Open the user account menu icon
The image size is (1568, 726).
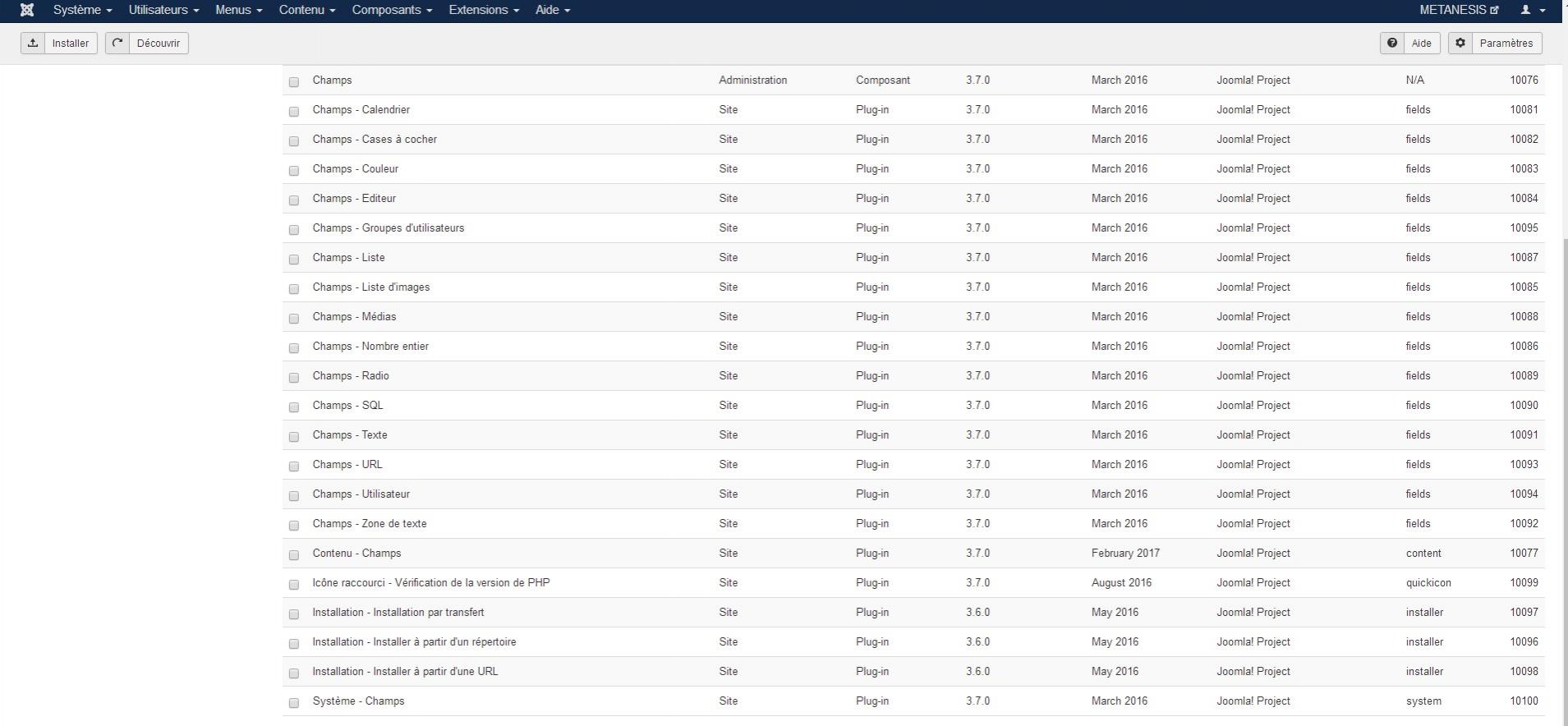[x=1534, y=10]
